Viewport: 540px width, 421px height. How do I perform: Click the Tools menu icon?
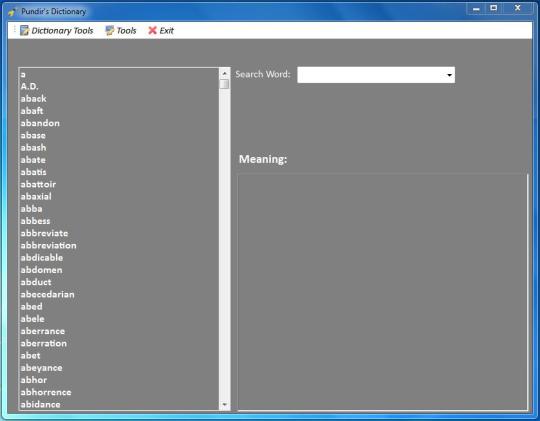click(110, 31)
